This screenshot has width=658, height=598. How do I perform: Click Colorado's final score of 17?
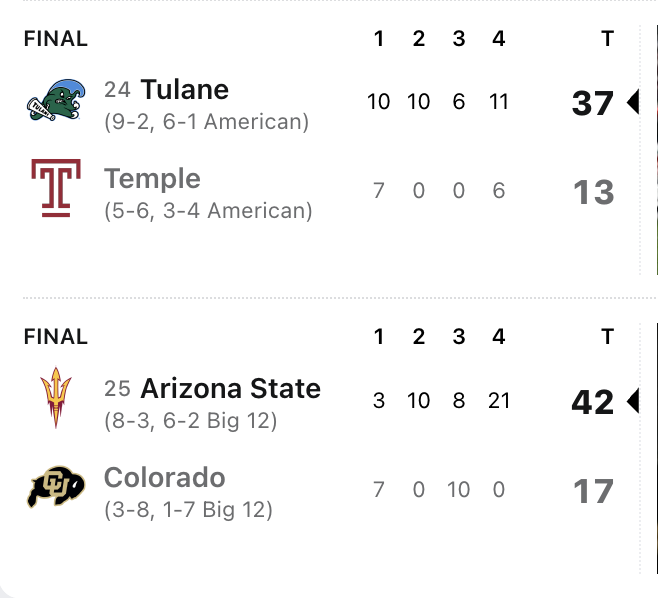[593, 490]
